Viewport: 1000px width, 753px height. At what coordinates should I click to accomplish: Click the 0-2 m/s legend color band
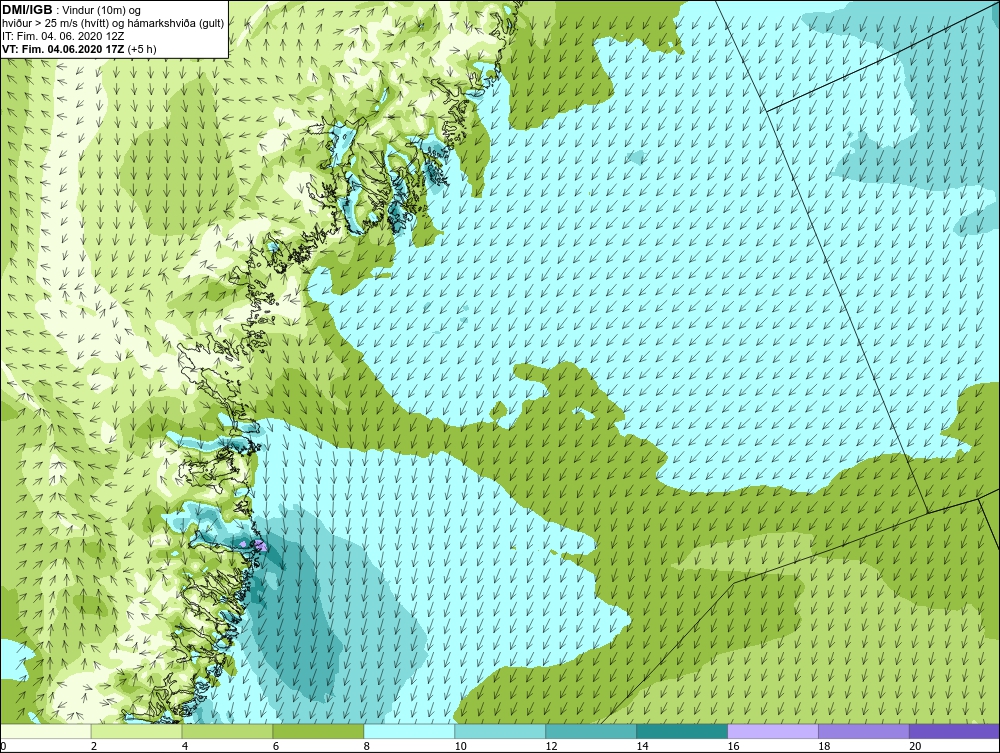tap(46, 731)
